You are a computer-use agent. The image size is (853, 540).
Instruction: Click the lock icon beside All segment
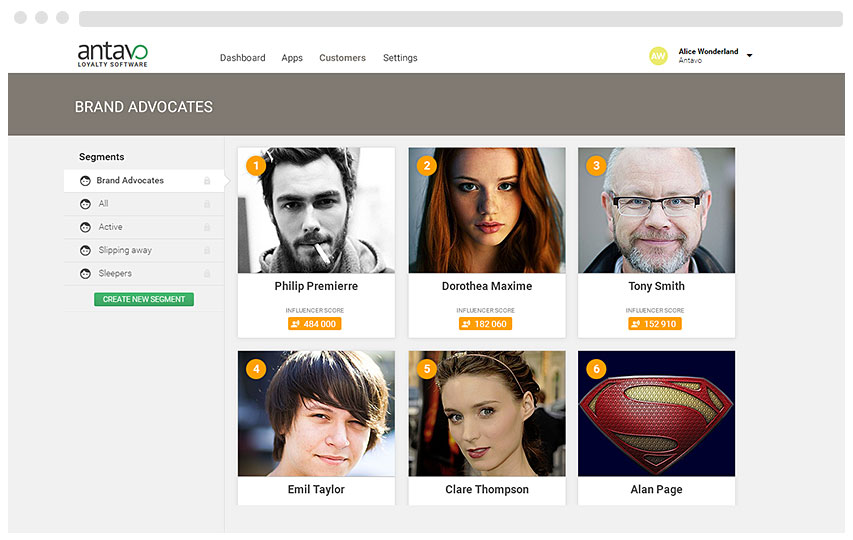coord(207,204)
